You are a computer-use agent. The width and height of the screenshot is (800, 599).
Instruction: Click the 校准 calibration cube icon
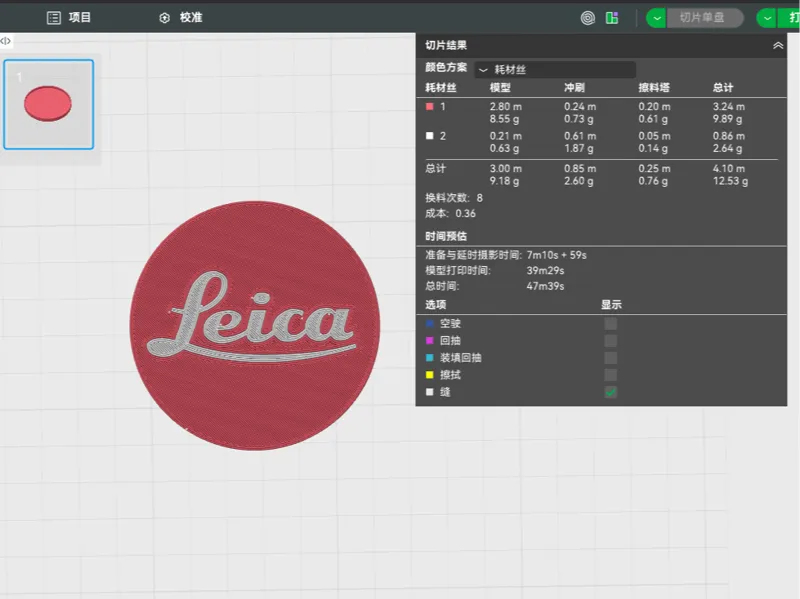click(164, 18)
